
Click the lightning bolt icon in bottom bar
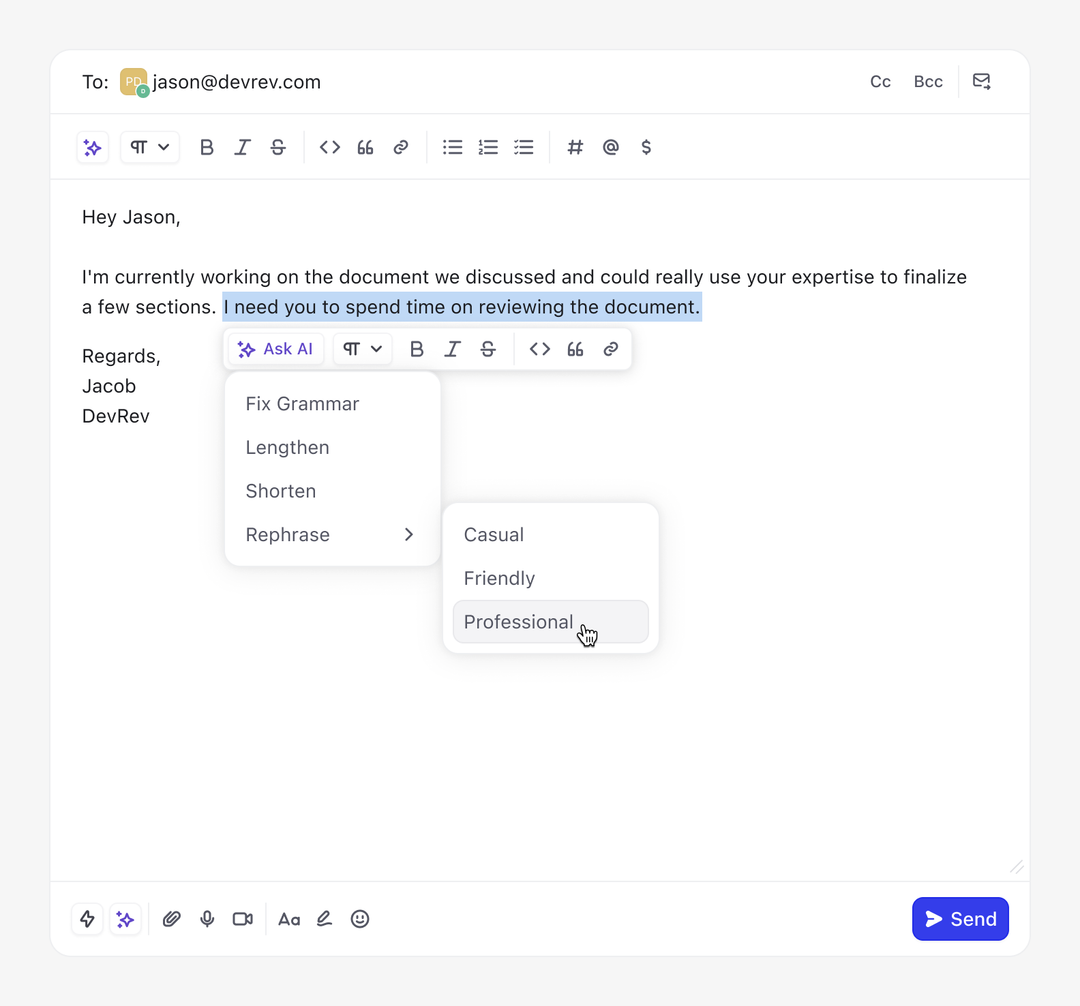87,919
